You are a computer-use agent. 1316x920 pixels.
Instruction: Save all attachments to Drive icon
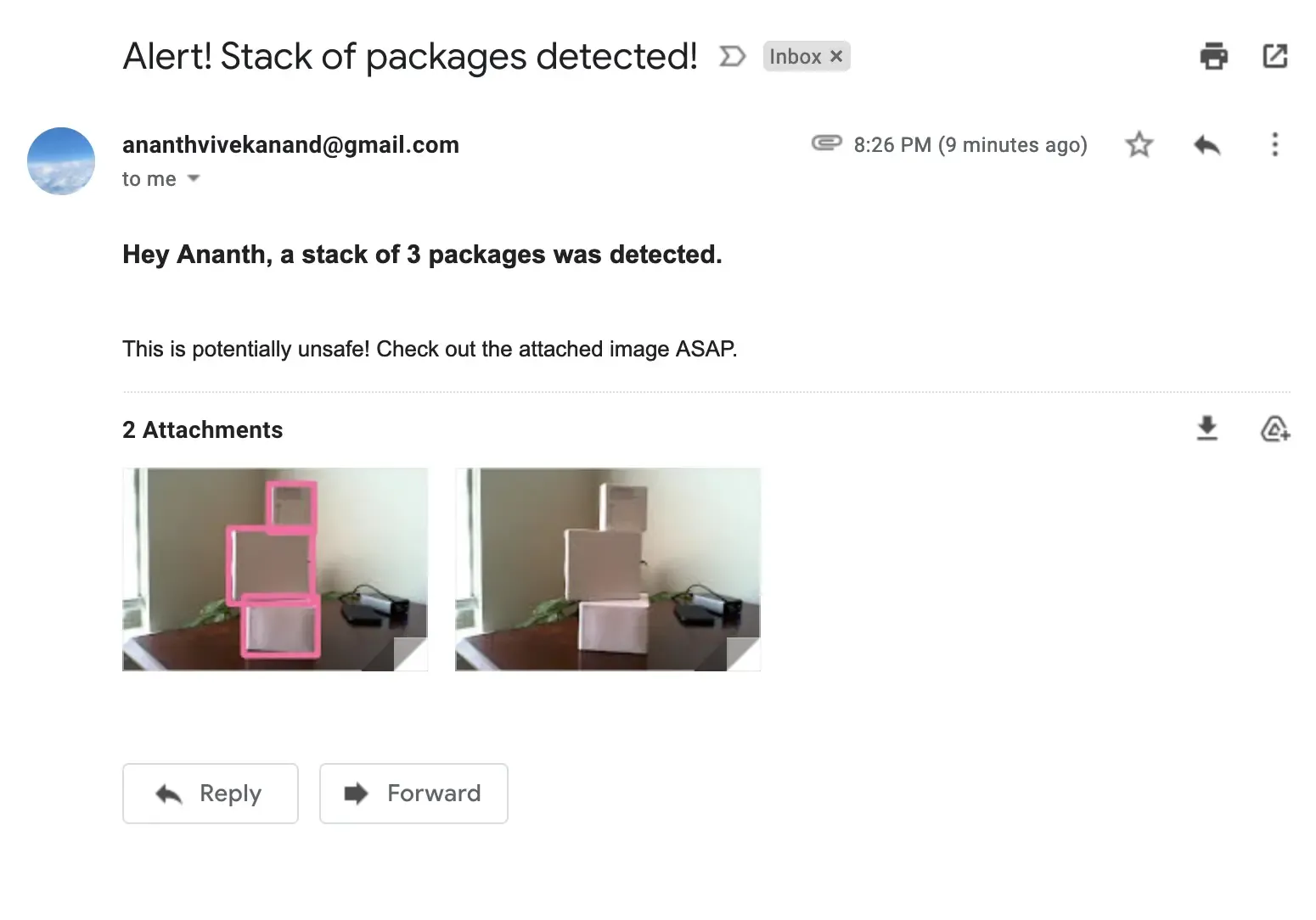tap(1274, 429)
